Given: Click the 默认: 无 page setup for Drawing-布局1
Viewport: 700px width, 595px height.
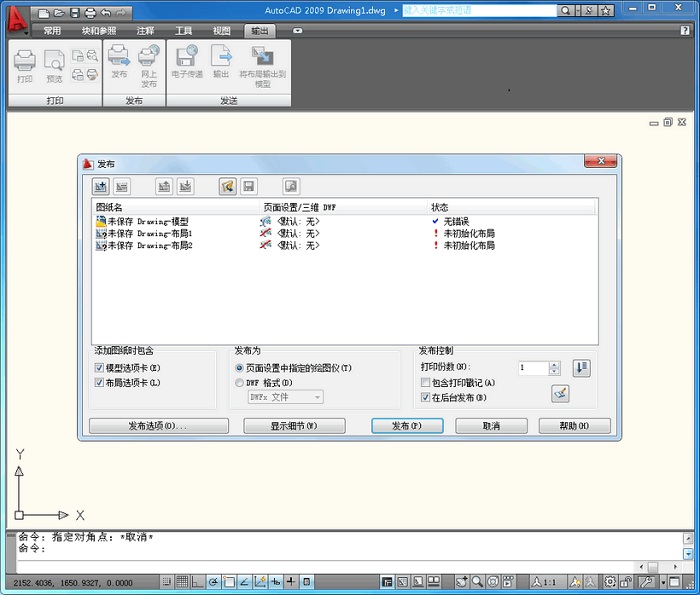Looking at the screenshot, I should [x=297, y=233].
